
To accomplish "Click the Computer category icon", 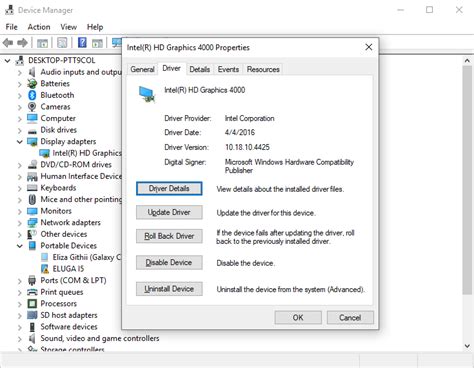I will (x=32, y=118).
